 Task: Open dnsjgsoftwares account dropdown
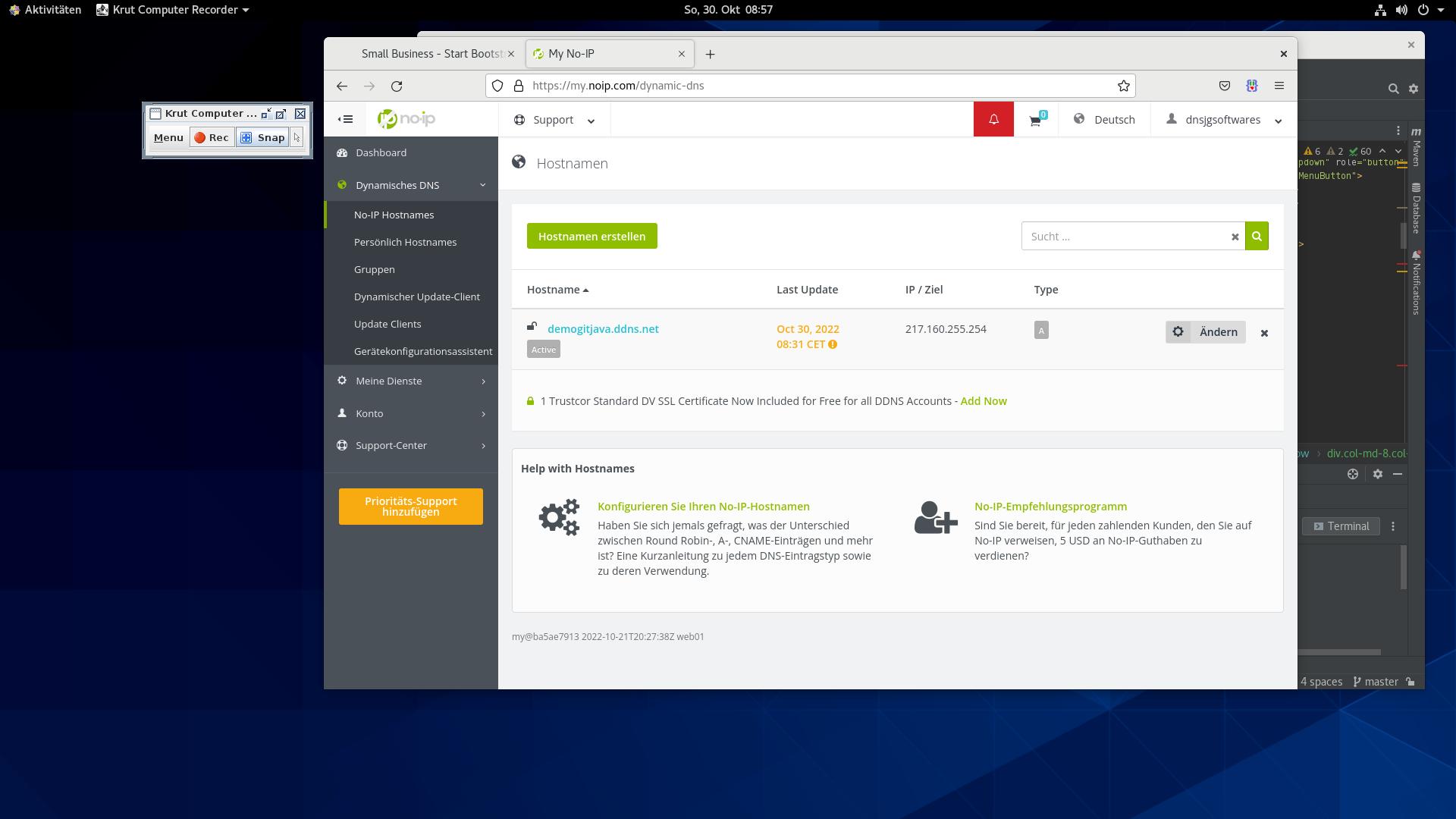pyautogui.click(x=1224, y=120)
